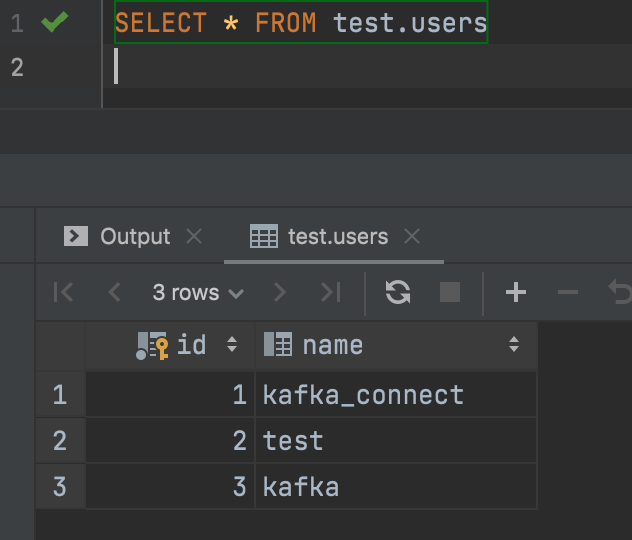Switch to the Output tab
This screenshot has height=540, width=632.
click(134, 237)
